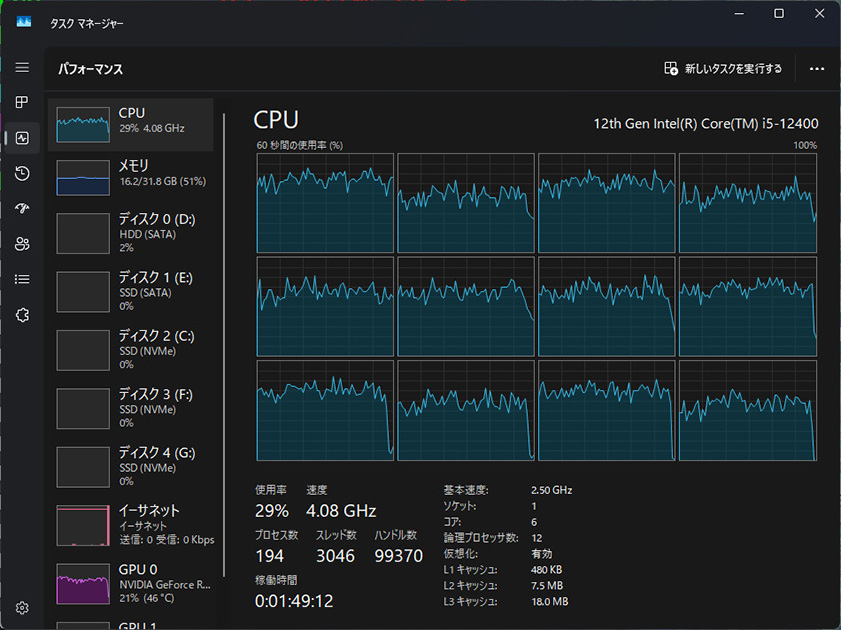The width and height of the screenshot is (841, 630).
Task: Click the L3 cache 18.0 MB value
Action: pyautogui.click(x=550, y=602)
